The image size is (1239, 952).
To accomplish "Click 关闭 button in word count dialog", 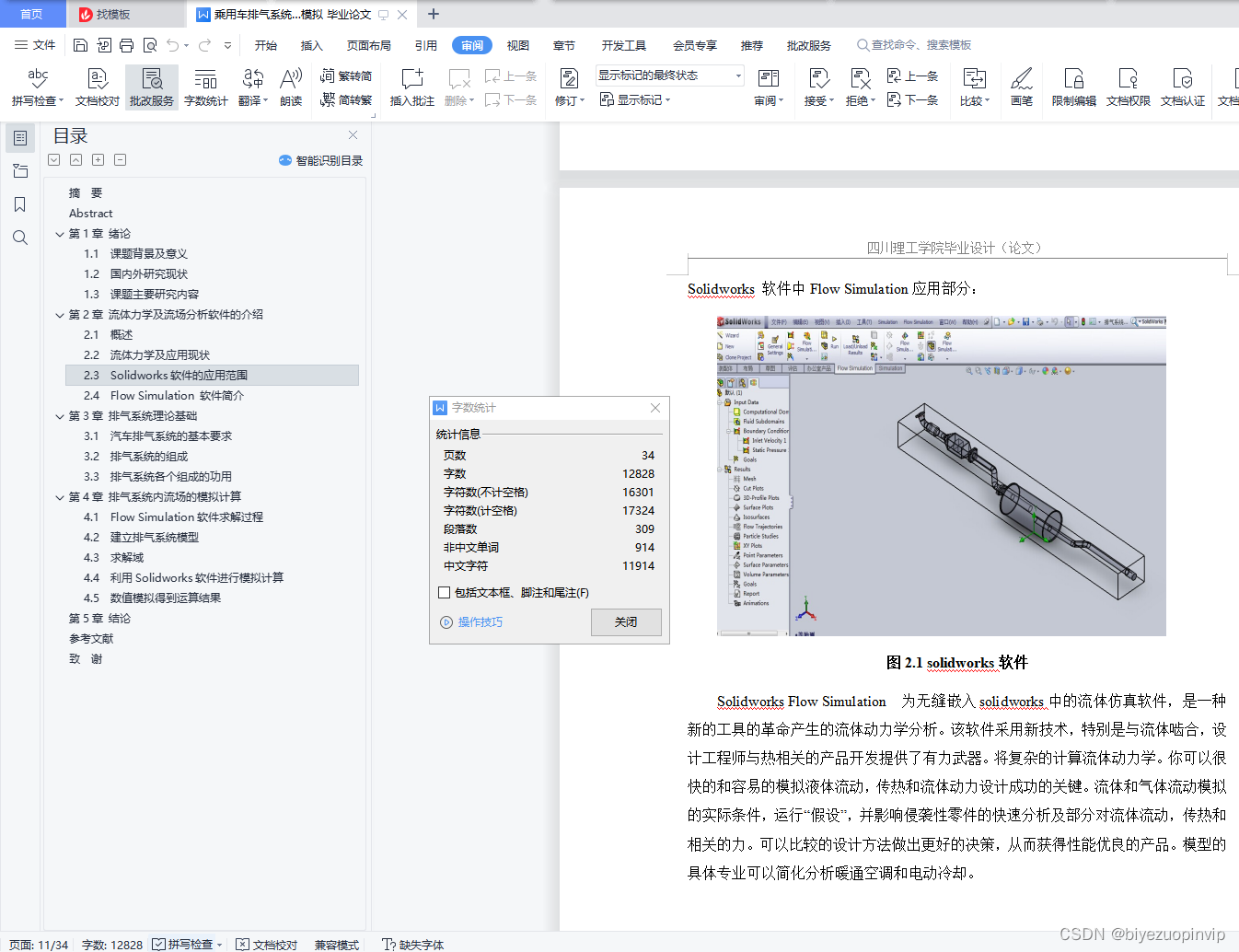I will click(x=626, y=622).
